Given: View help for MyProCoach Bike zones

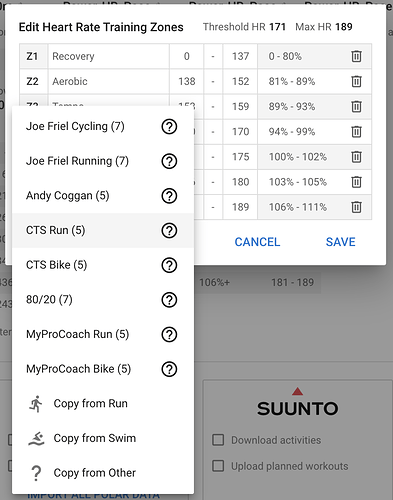Looking at the screenshot, I should tap(169, 369).
